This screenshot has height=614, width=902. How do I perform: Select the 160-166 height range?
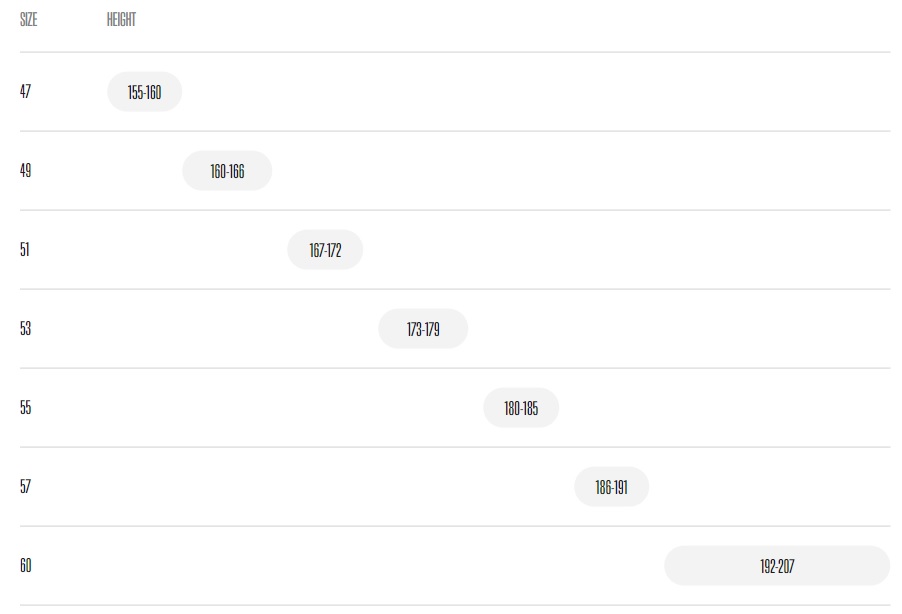(x=227, y=171)
